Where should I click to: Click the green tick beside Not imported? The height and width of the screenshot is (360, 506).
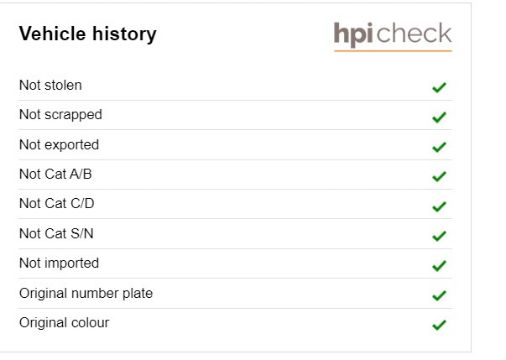(x=439, y=266)
